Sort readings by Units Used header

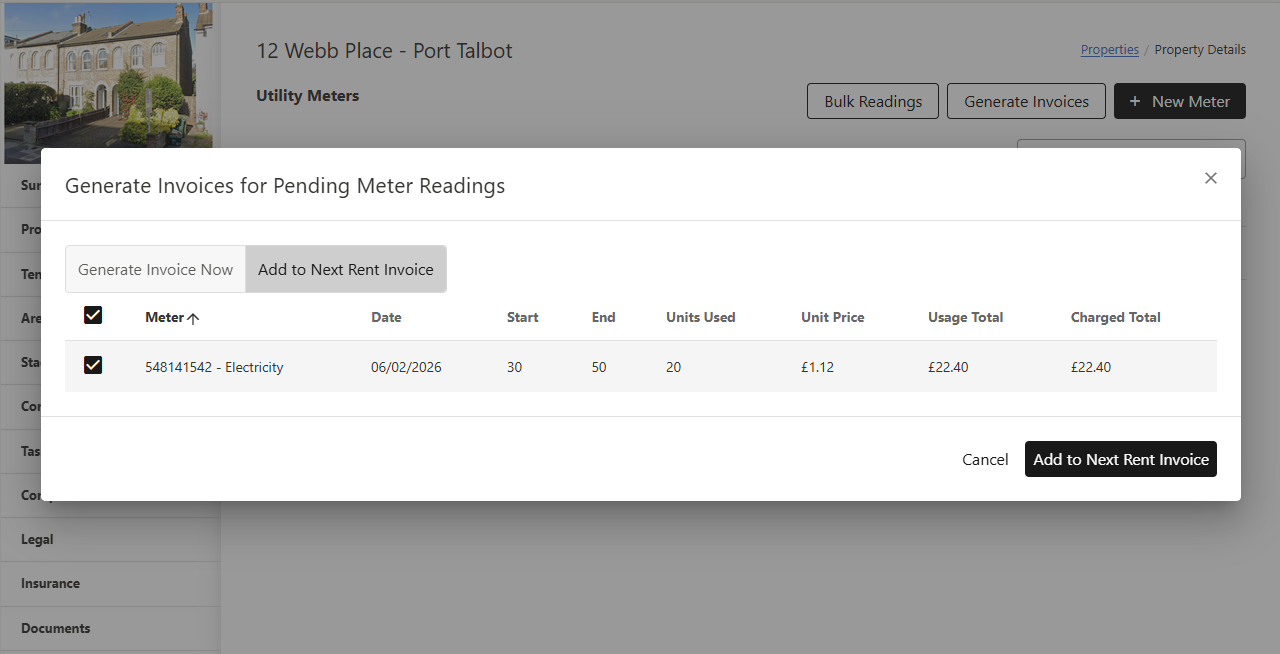(x=700, y=317)
